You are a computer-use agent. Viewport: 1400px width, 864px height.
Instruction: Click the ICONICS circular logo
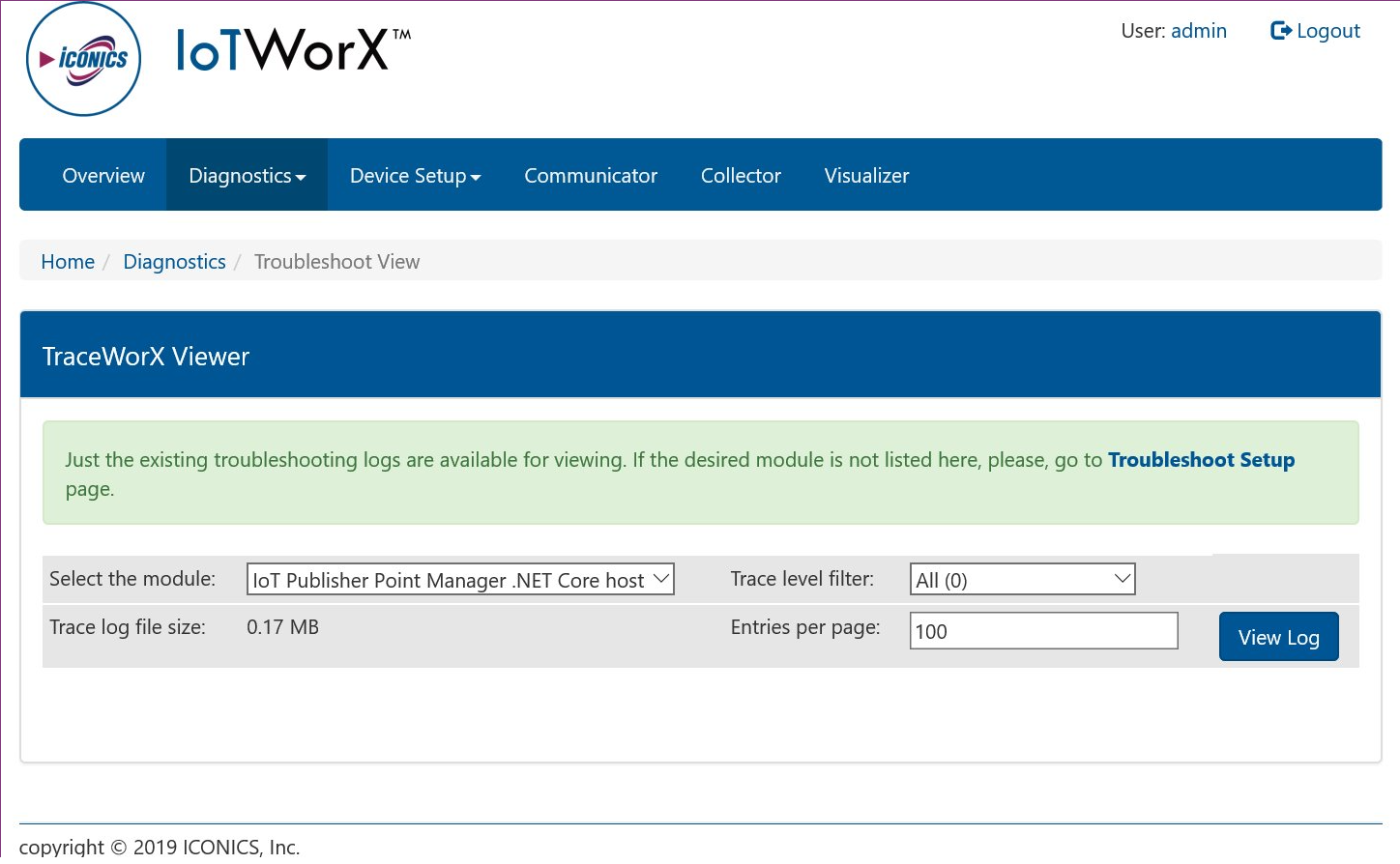point(84,60)
